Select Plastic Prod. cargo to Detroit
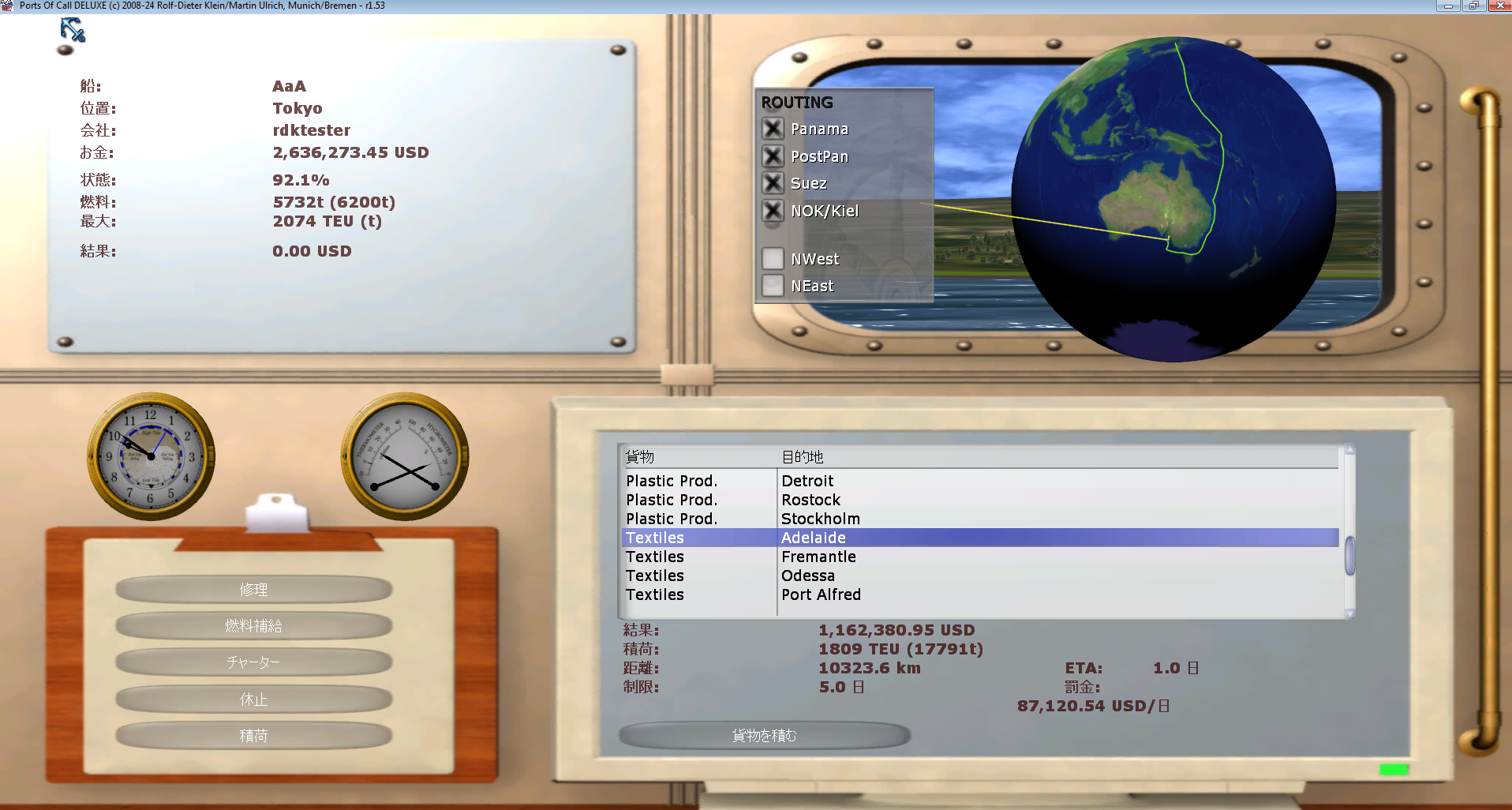The width and height of the screenshot is (1512, 810). 980,481
